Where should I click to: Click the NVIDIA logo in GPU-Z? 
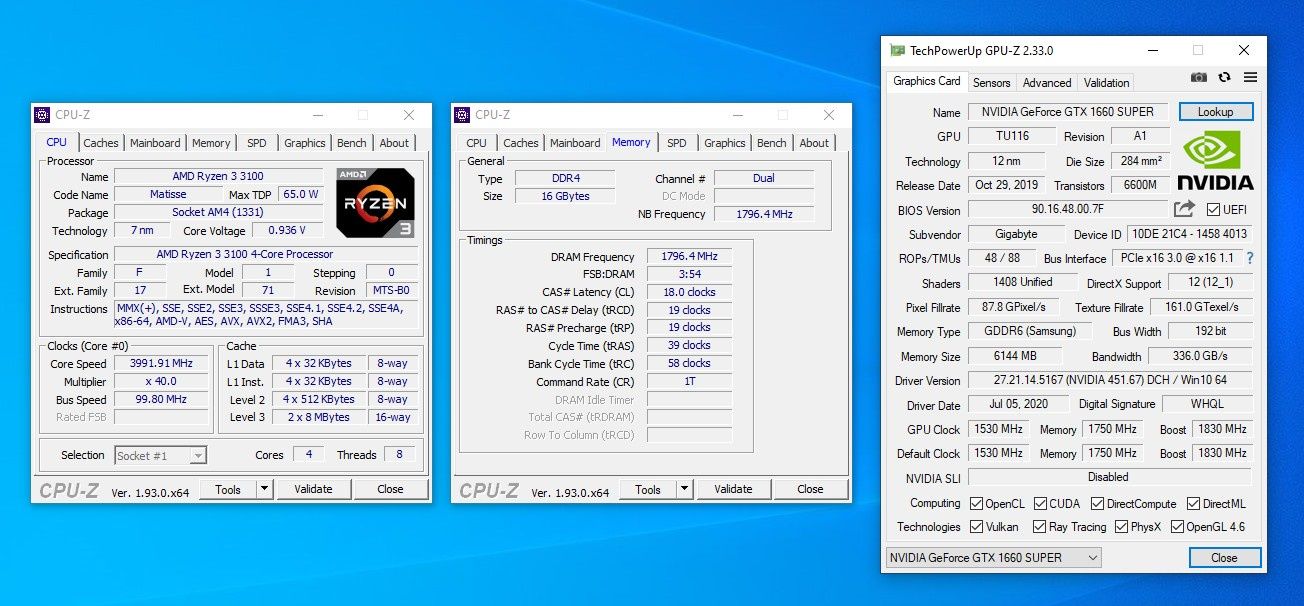pyautogui.click(x=1215, y=160)
